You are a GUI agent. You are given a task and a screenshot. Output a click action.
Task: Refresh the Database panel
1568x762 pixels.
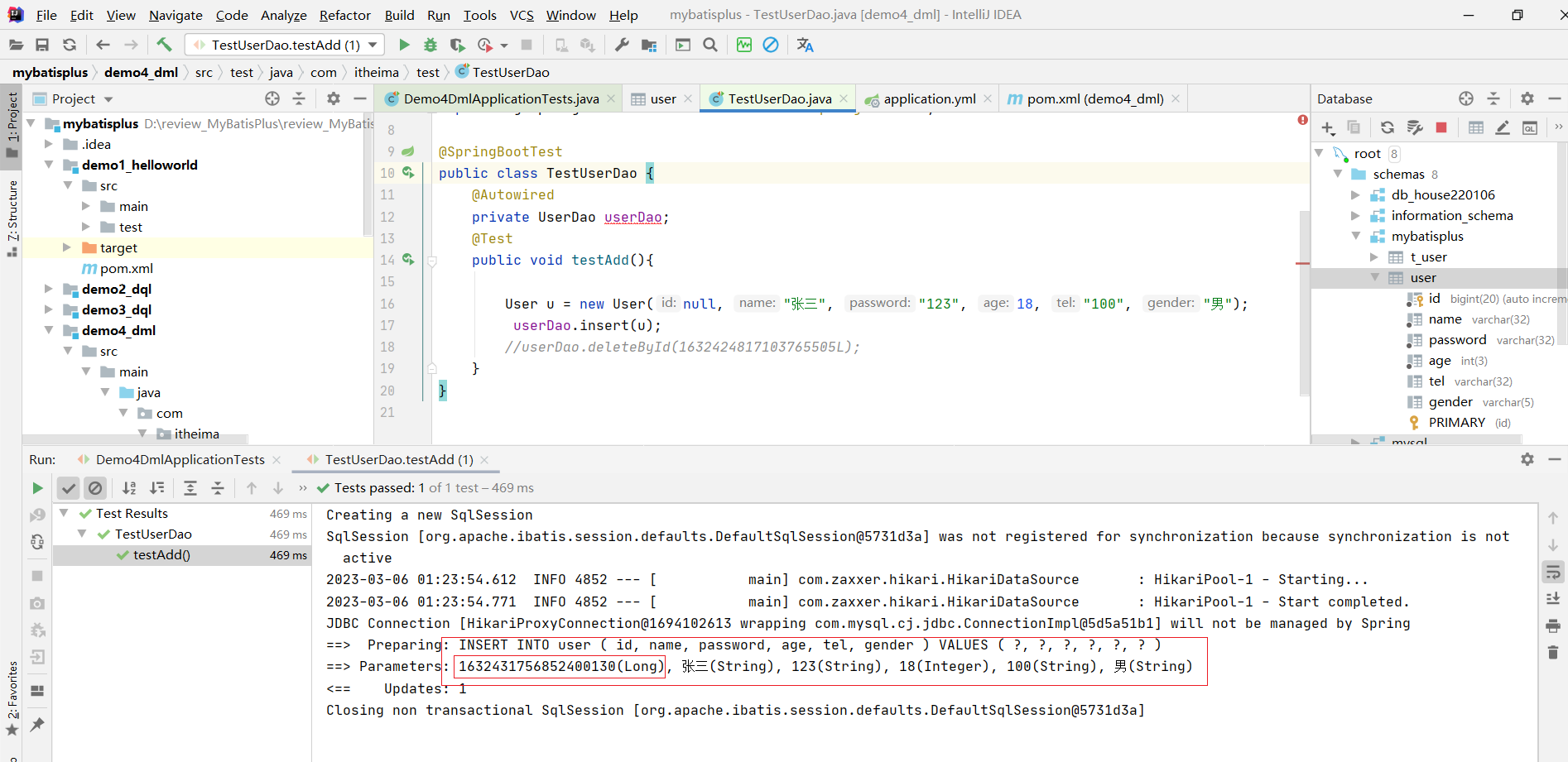(1388, 127)
